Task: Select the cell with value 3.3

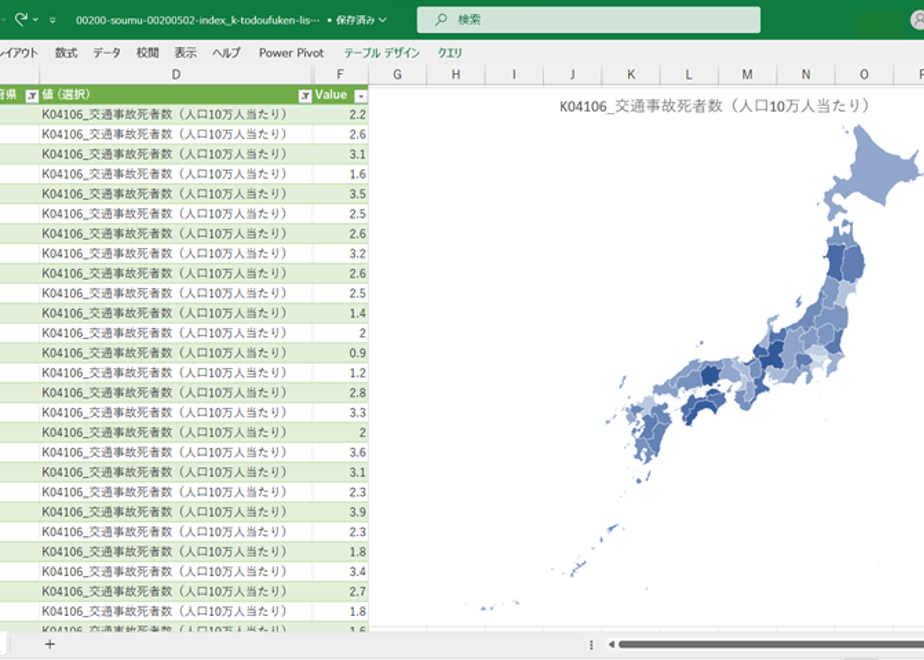Action: tap(340, 412)
